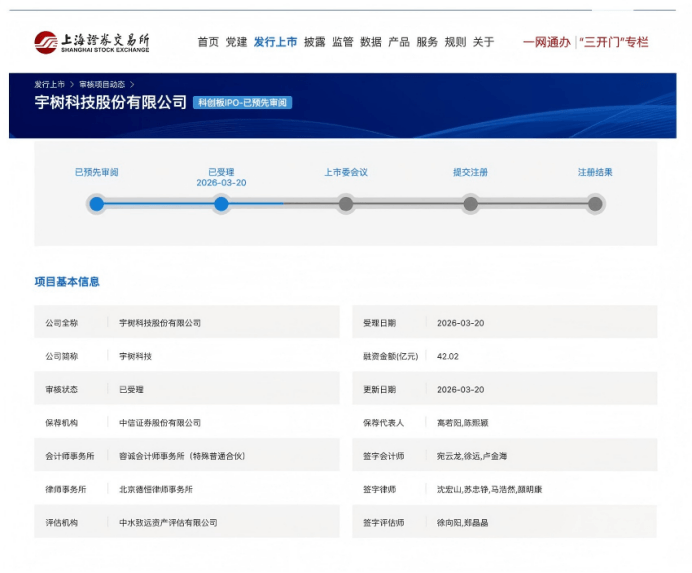Open the 党建 menu item
The width and height of the screenshot is (692, 573).
click(x=236, y=42)
